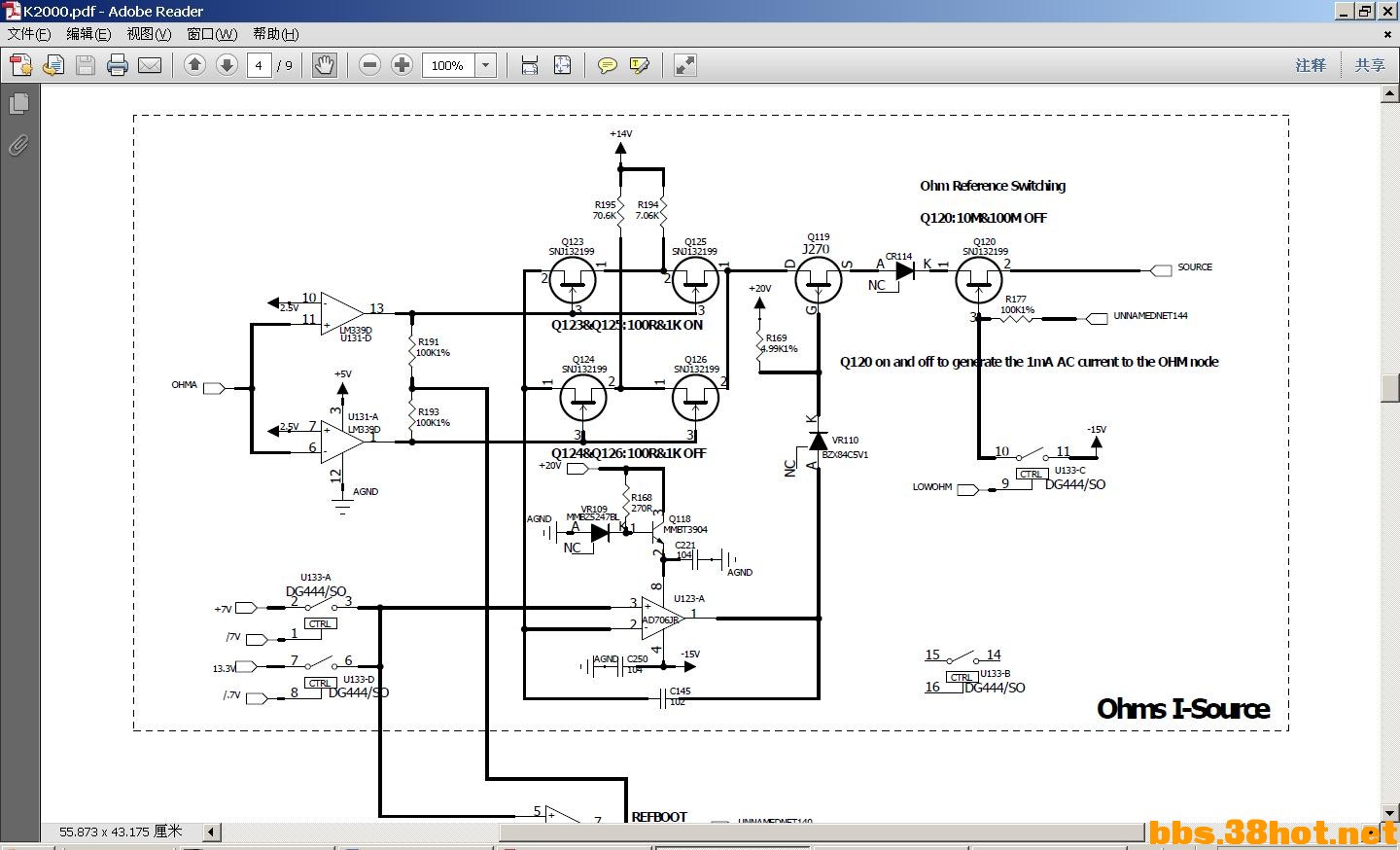Click the email envelope icon
The width and height of the screenshot is (1400, 850).
(x=150, y=65)
